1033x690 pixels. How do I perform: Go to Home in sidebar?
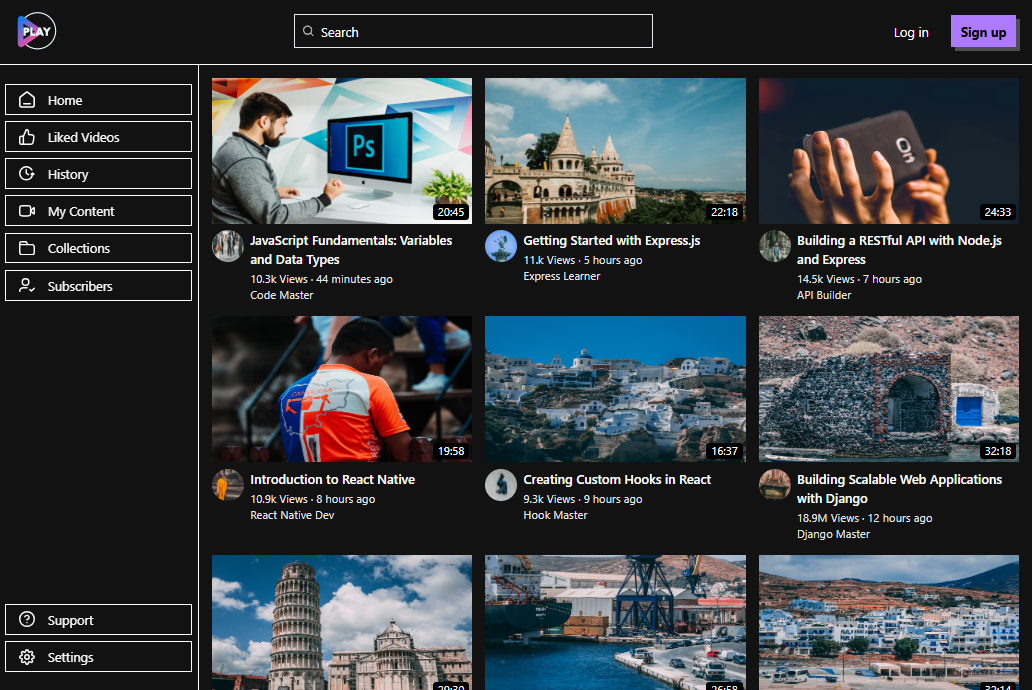tap(98, 100)
